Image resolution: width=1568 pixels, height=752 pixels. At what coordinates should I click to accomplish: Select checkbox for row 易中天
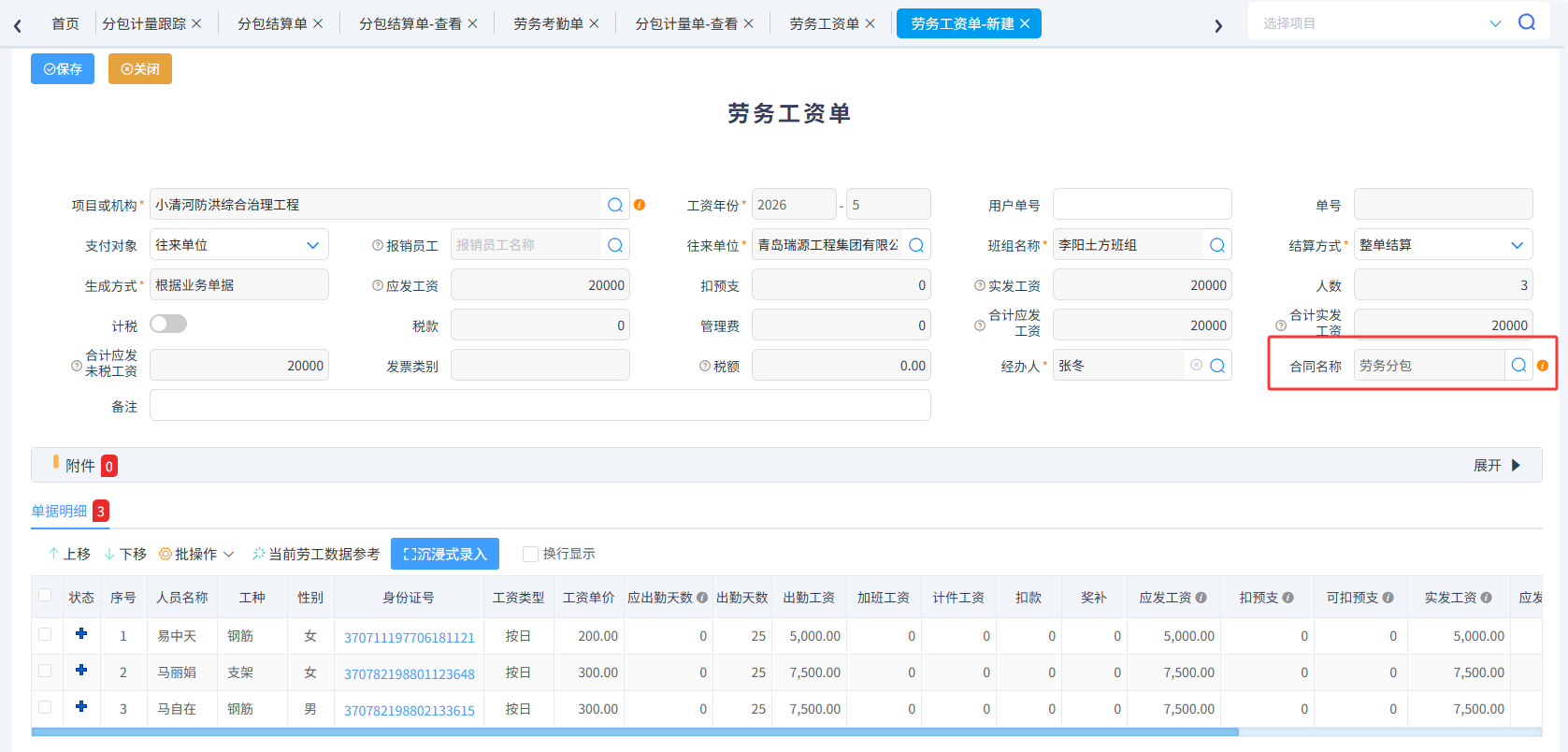45,634
